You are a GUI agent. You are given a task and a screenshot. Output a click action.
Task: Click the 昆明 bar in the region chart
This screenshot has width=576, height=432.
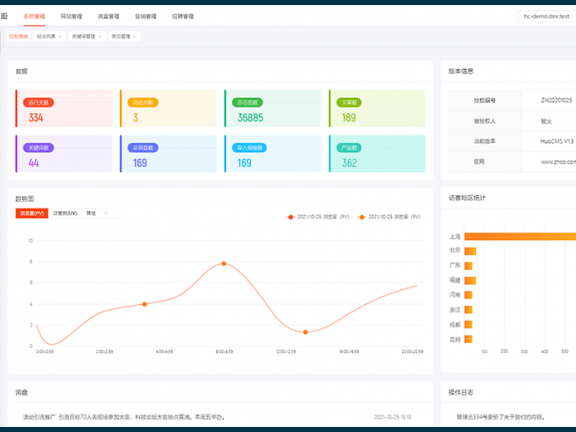[x=468, y=339]
